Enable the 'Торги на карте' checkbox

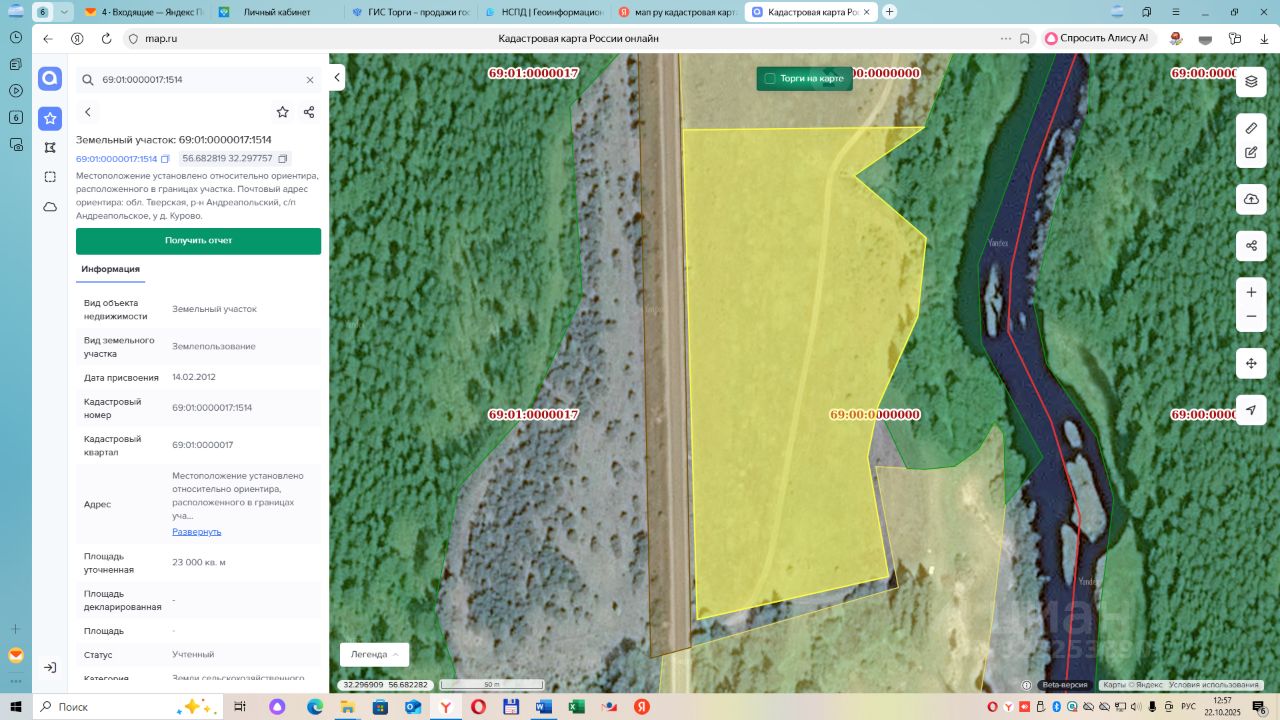point(770,78)
